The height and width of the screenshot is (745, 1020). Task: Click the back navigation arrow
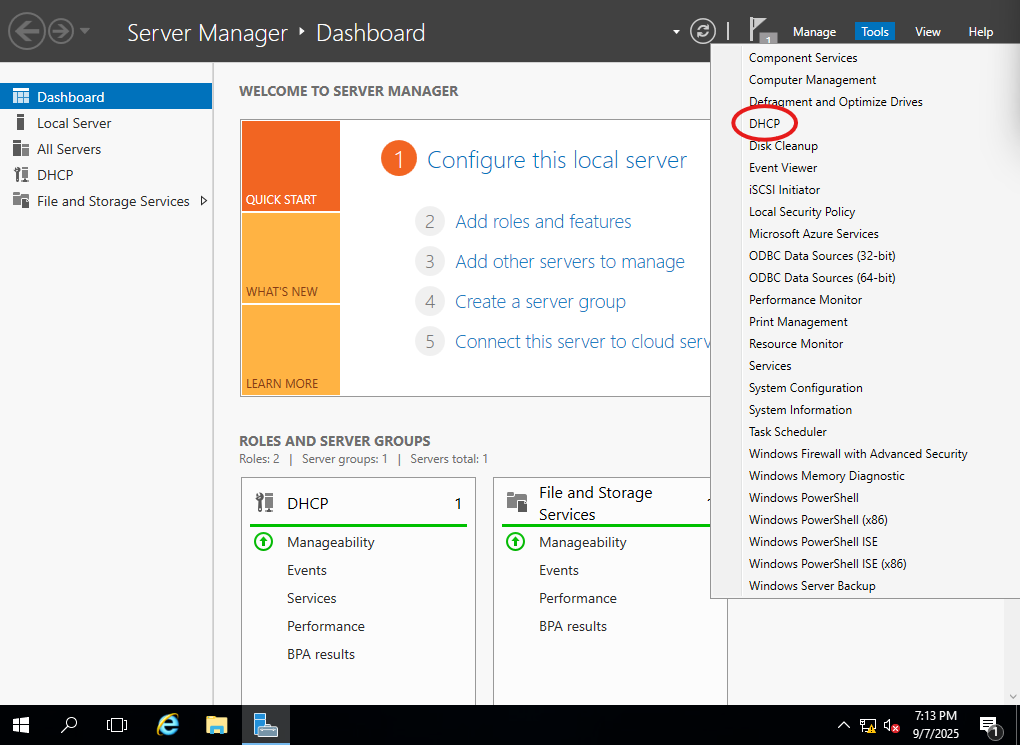click(26, 31)
